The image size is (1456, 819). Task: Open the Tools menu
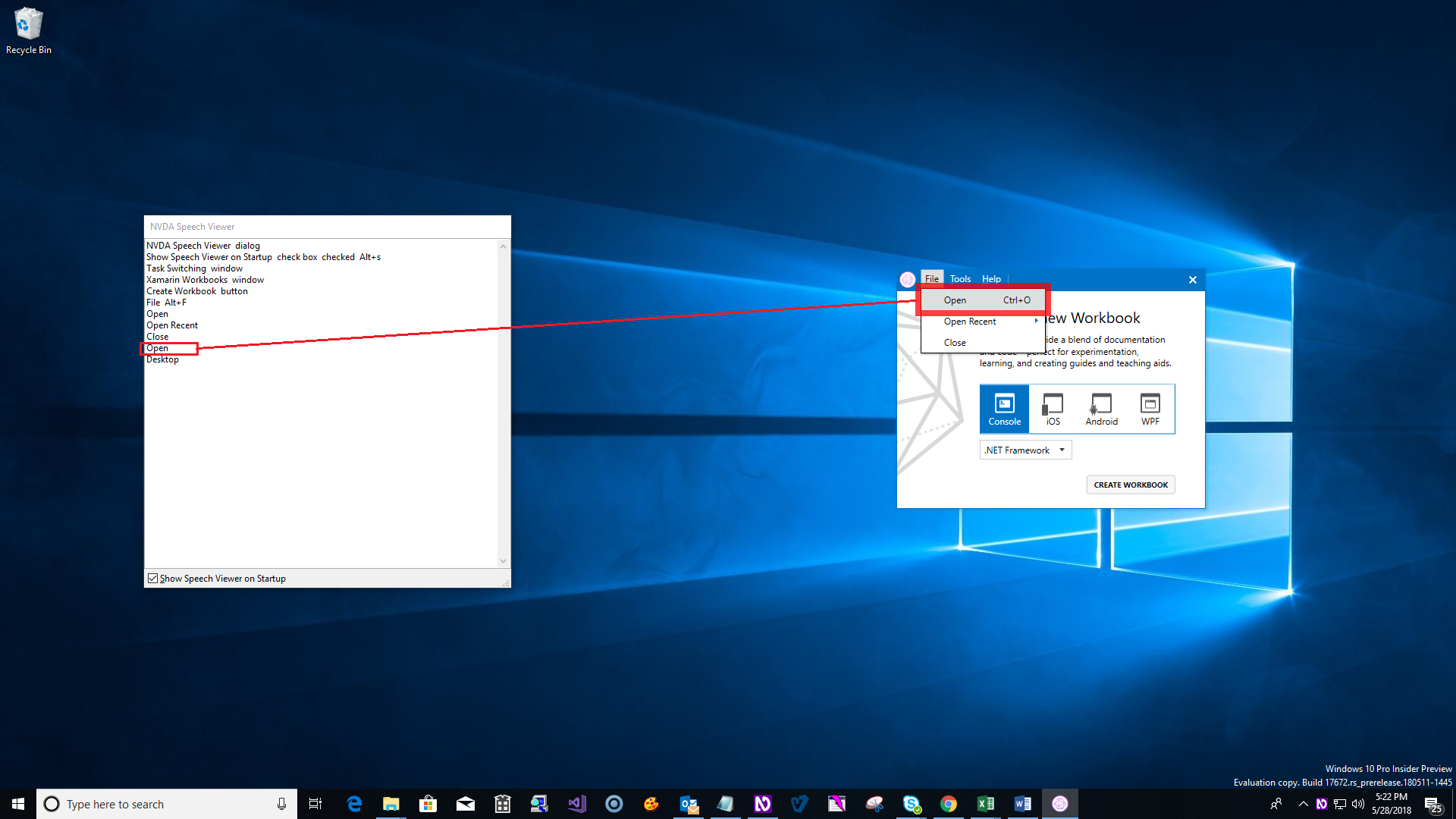tap(960, 278)
